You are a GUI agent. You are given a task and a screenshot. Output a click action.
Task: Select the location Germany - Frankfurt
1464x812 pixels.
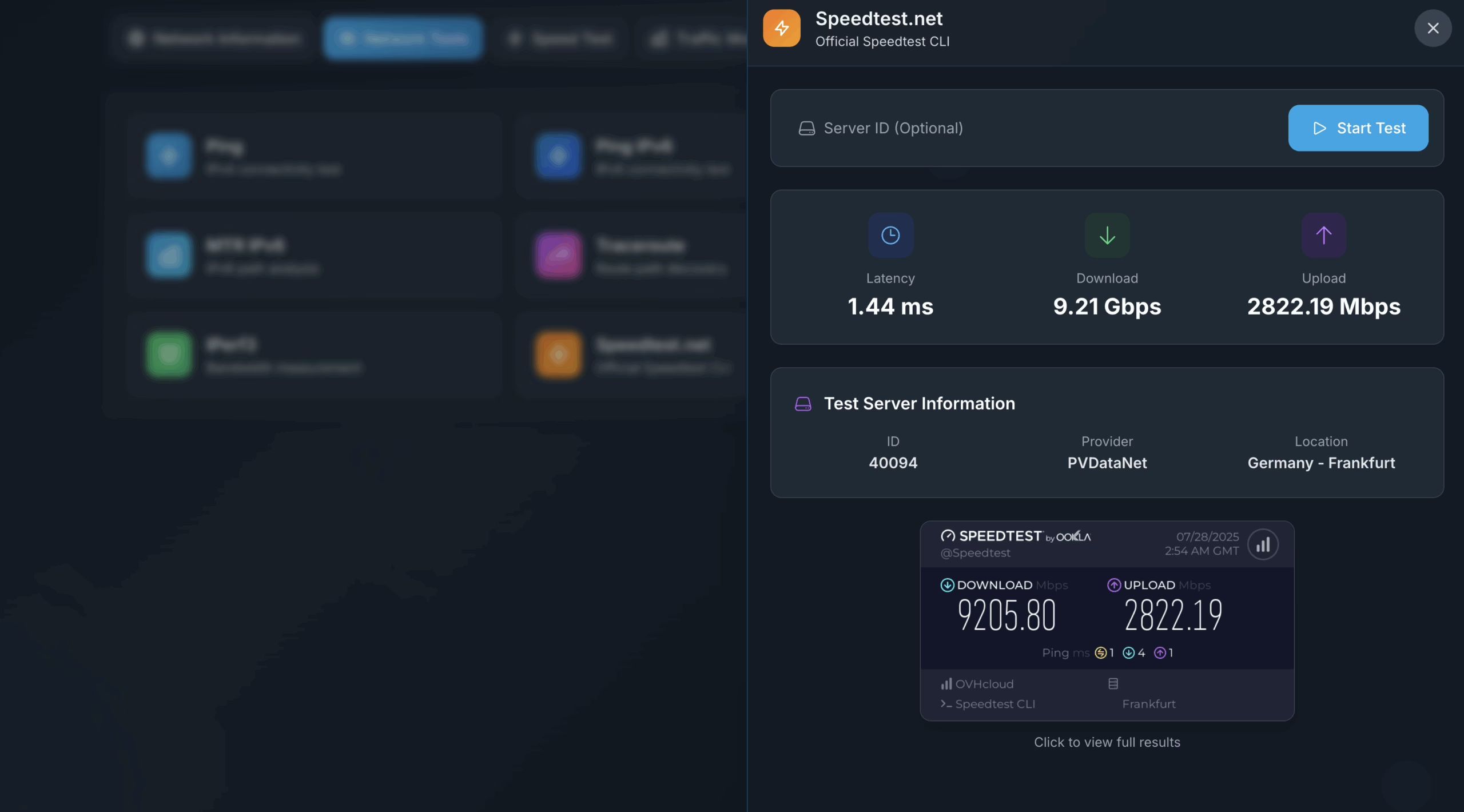point(1321,463)
